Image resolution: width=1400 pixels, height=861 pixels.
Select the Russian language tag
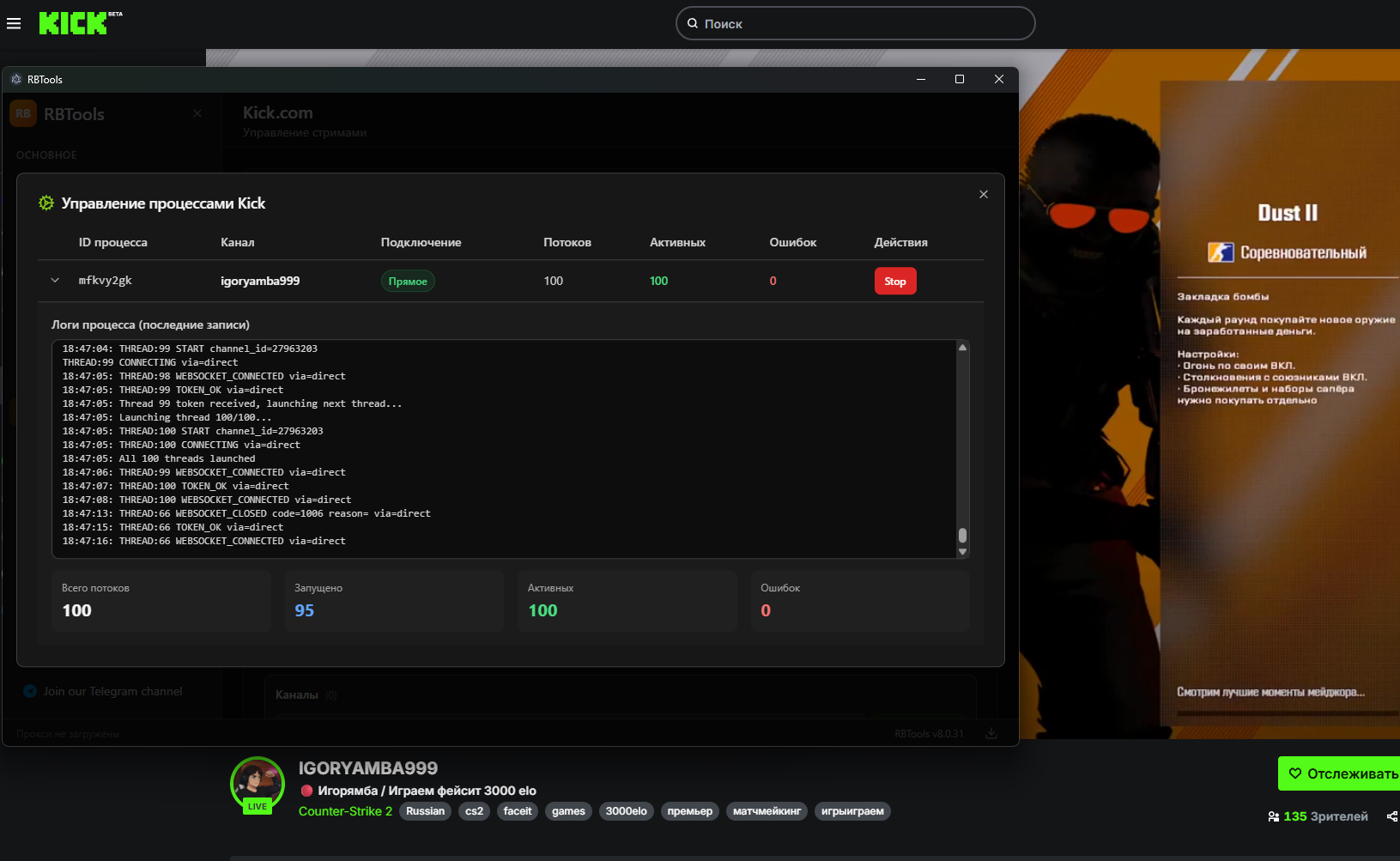[425, 811]
